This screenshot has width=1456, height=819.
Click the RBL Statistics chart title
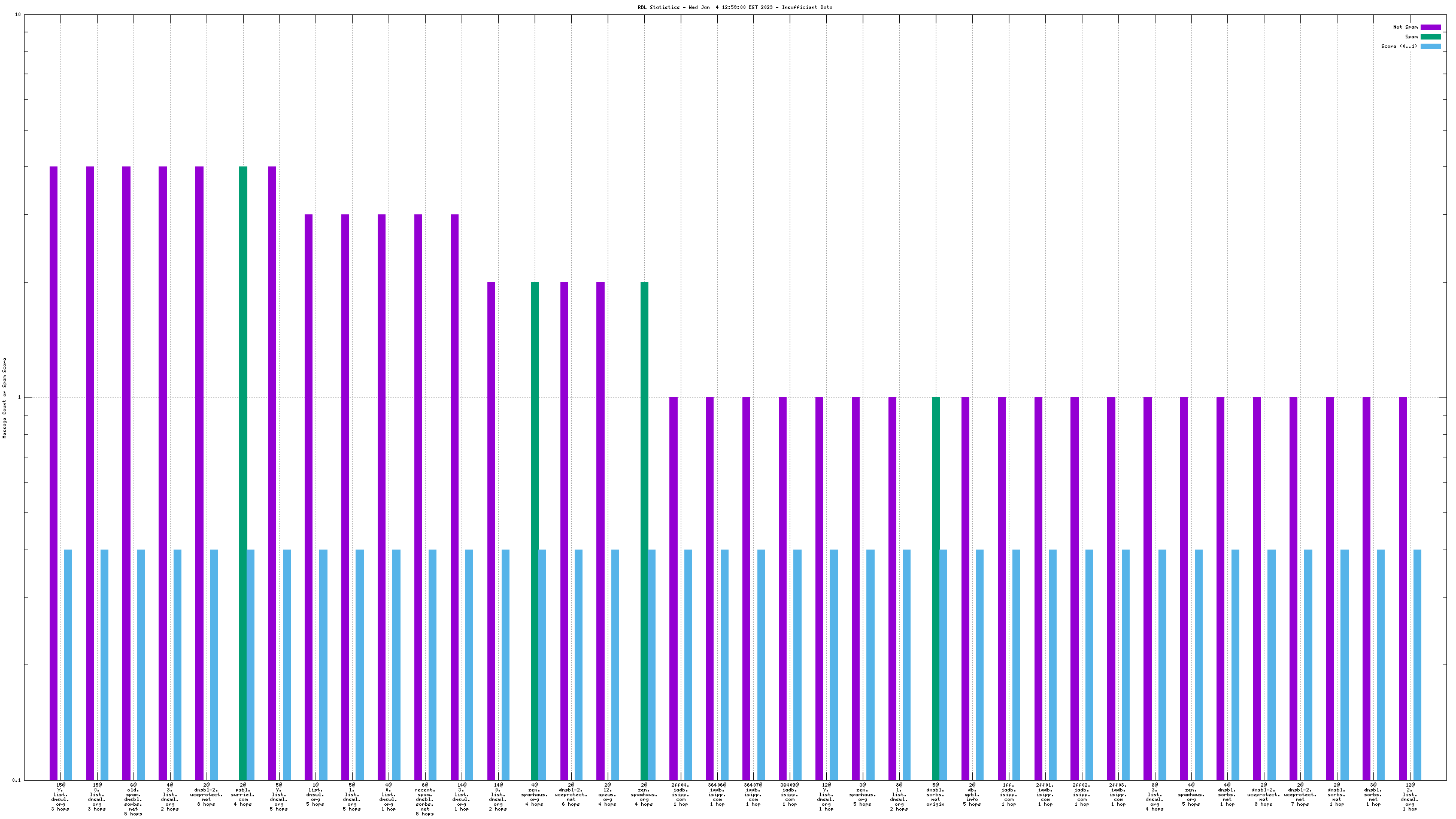point(735,7)
